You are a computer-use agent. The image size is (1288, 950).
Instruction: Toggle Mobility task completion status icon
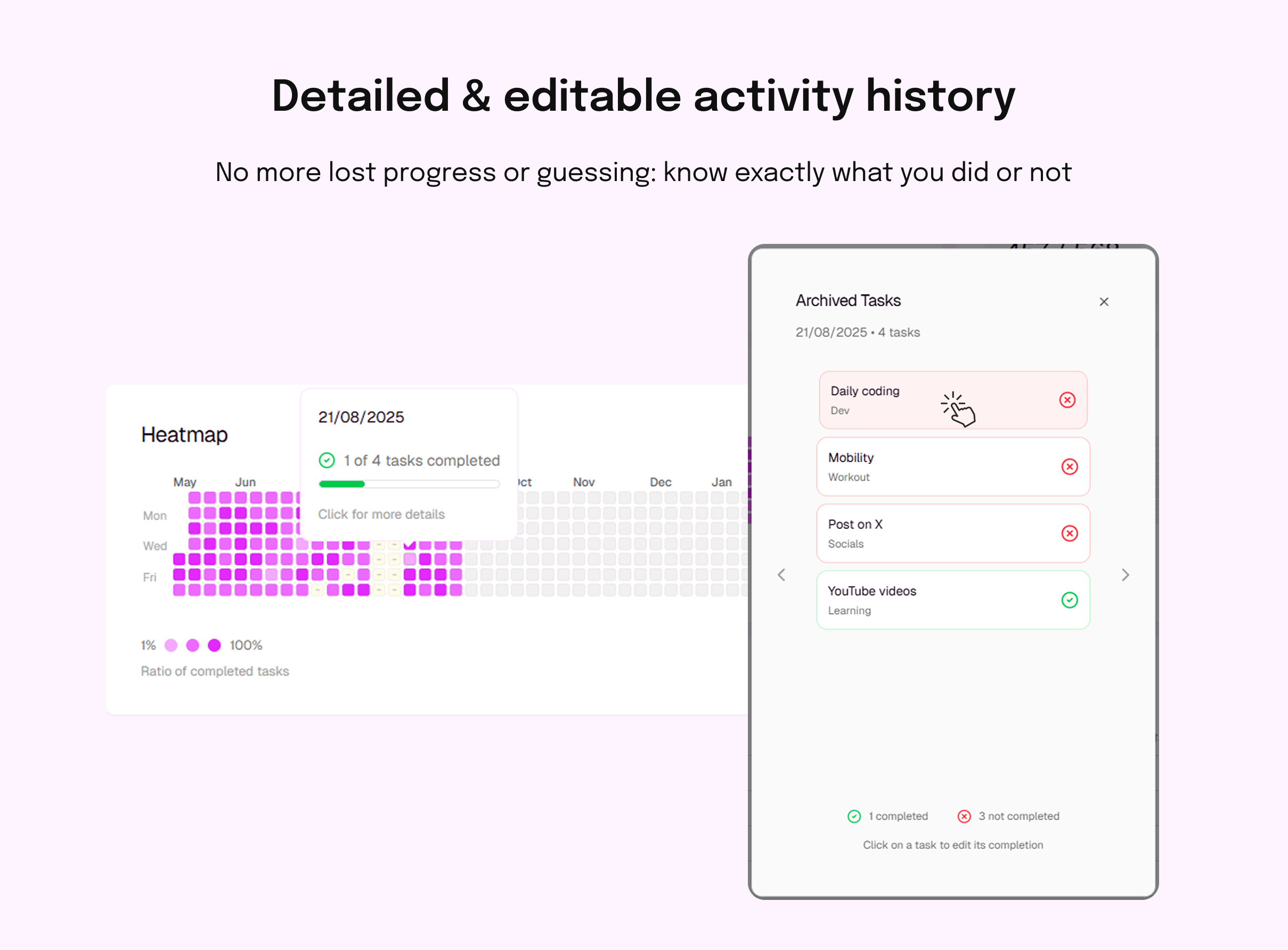point(1070,467)
